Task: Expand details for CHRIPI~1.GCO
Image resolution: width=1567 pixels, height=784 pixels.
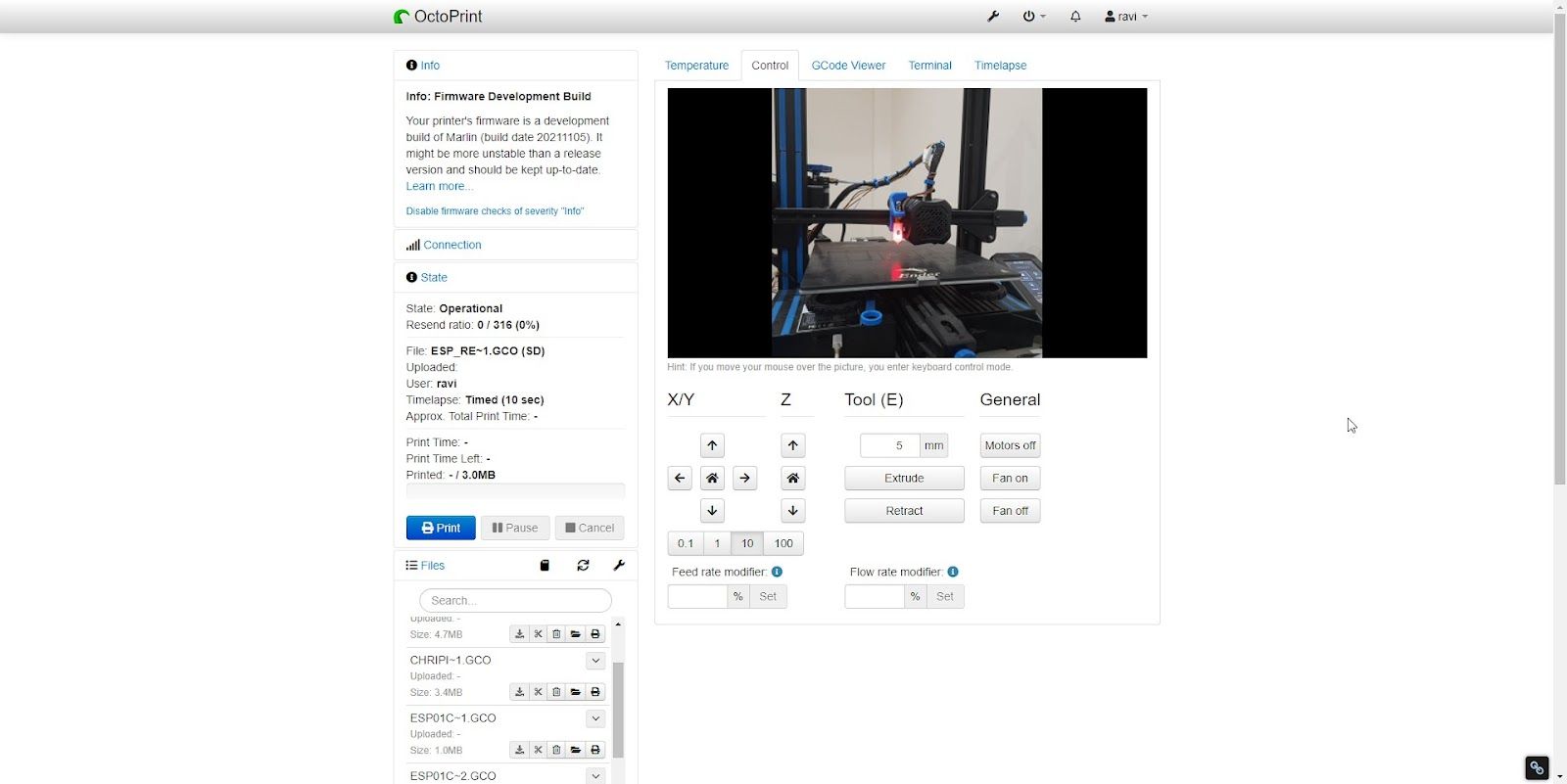Action: [x=595, y=661]
